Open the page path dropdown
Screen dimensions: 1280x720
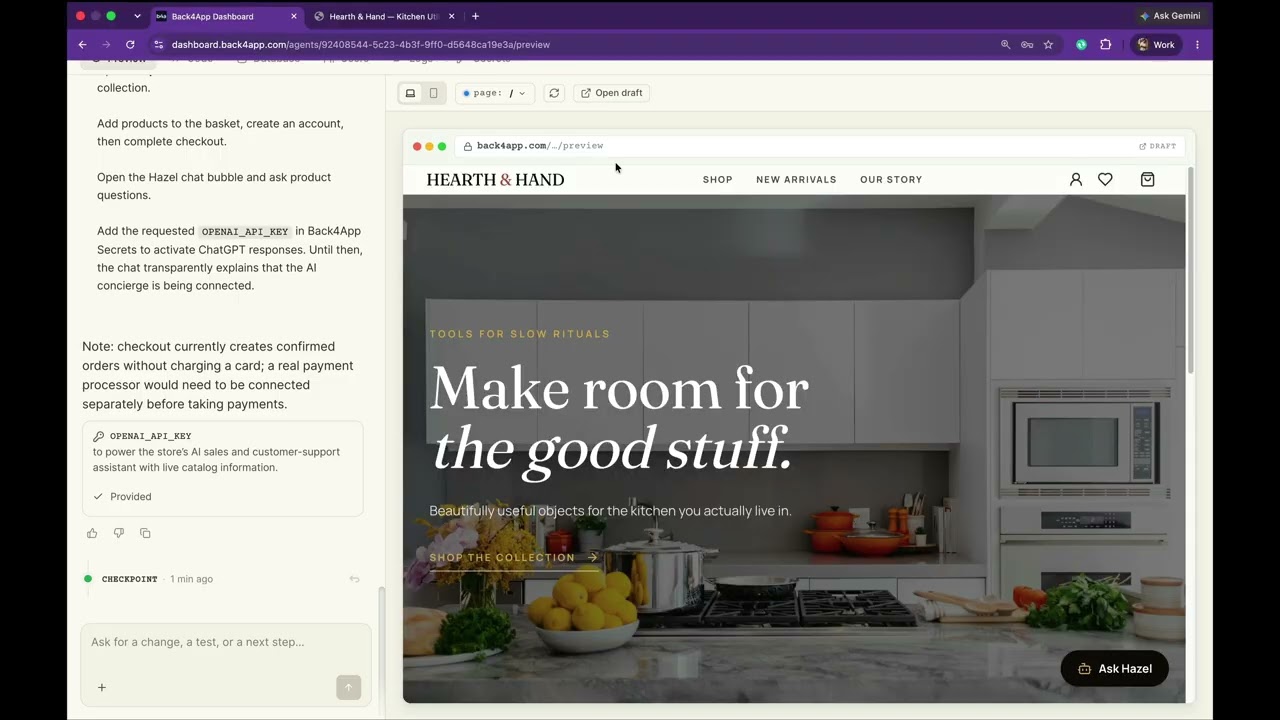pos(495,93)
